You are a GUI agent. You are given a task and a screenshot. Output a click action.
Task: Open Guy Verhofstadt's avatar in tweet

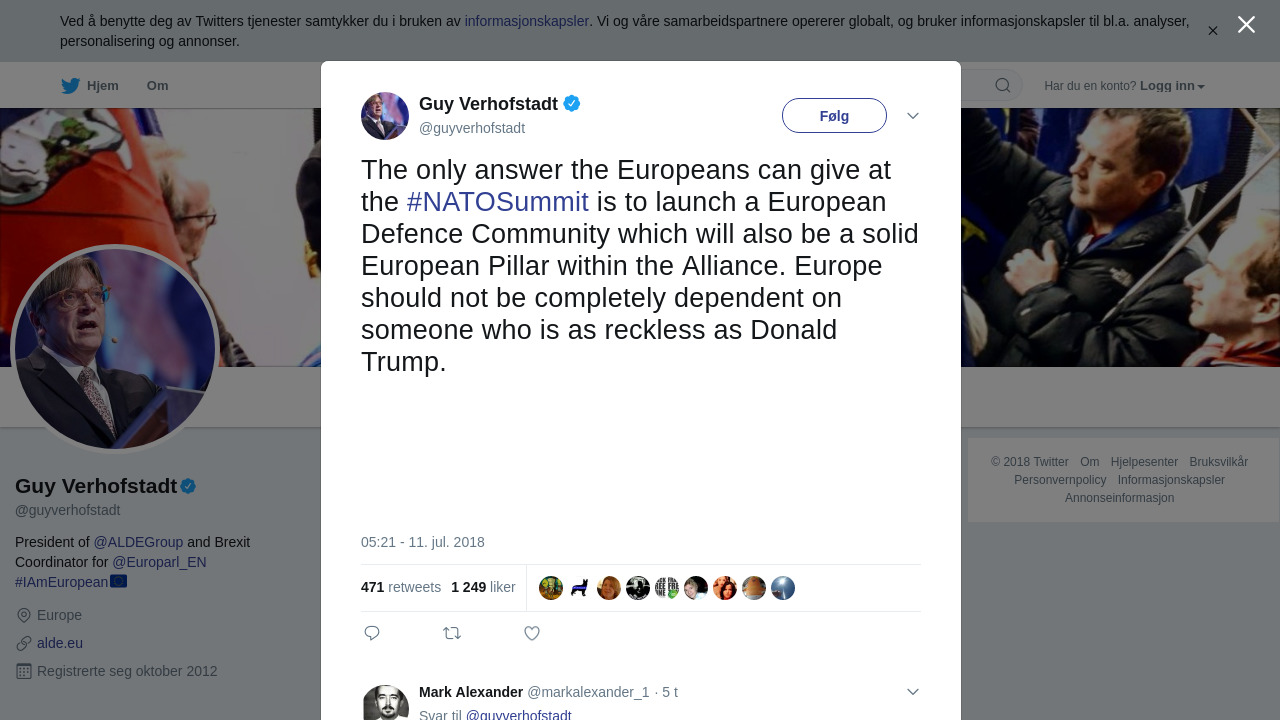[x=385, y=116]
